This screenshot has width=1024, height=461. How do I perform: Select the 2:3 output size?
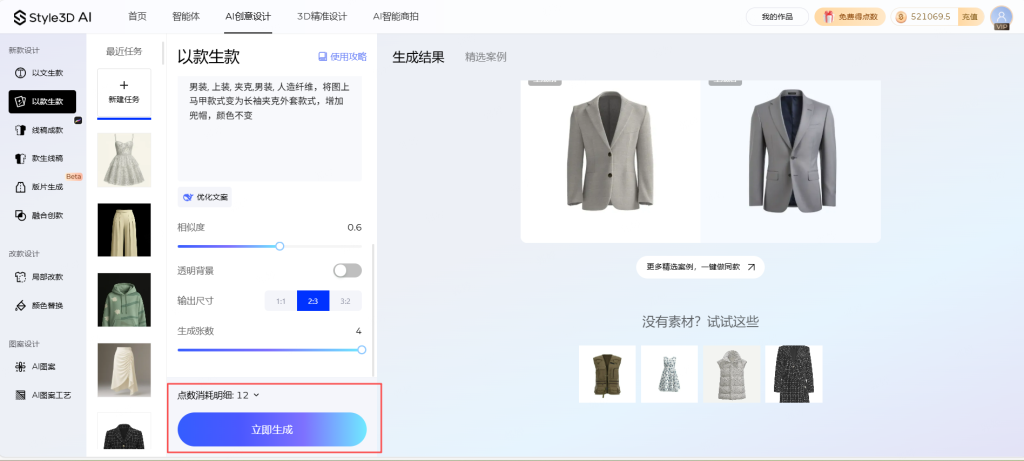(313, 301)
